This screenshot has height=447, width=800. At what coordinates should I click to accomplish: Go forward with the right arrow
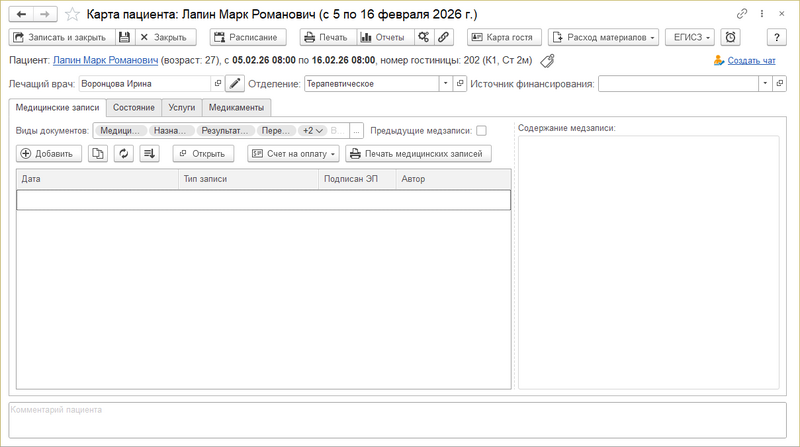click(x=45, y=14)
